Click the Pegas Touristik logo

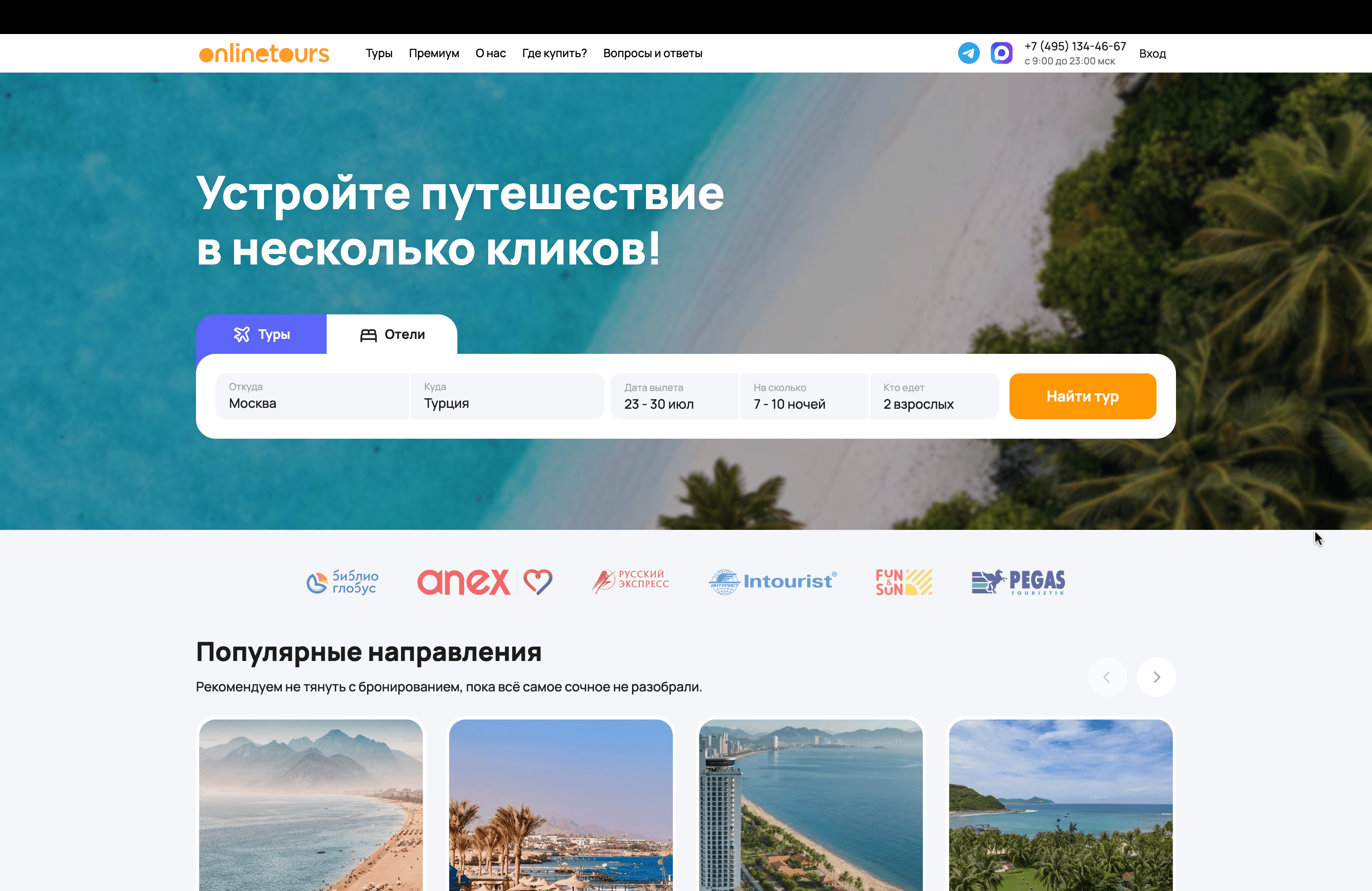1018,582
